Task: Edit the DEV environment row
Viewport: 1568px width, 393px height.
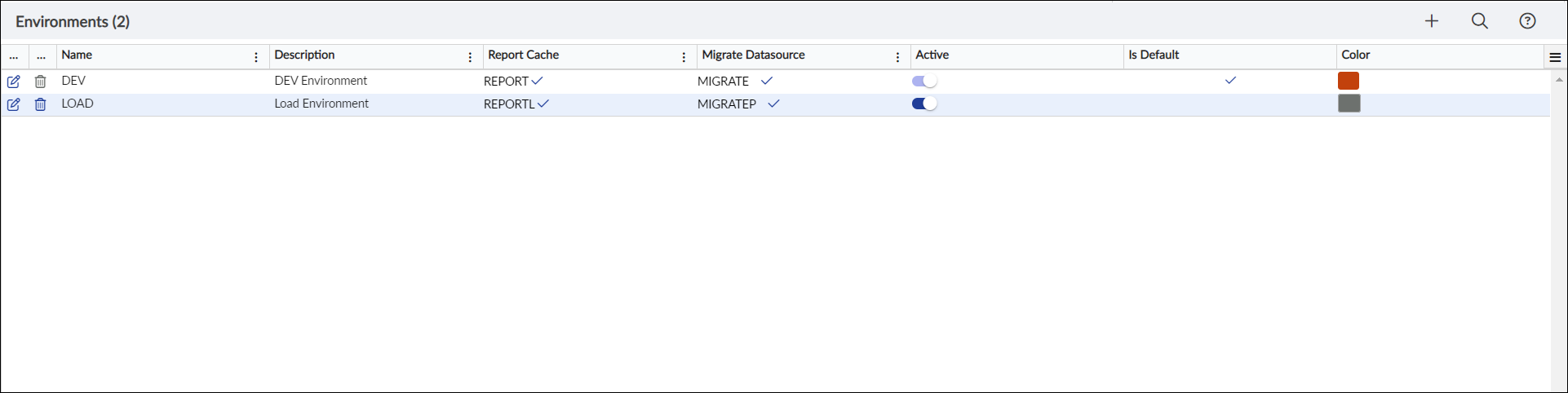Action: [x=14, y=82]
